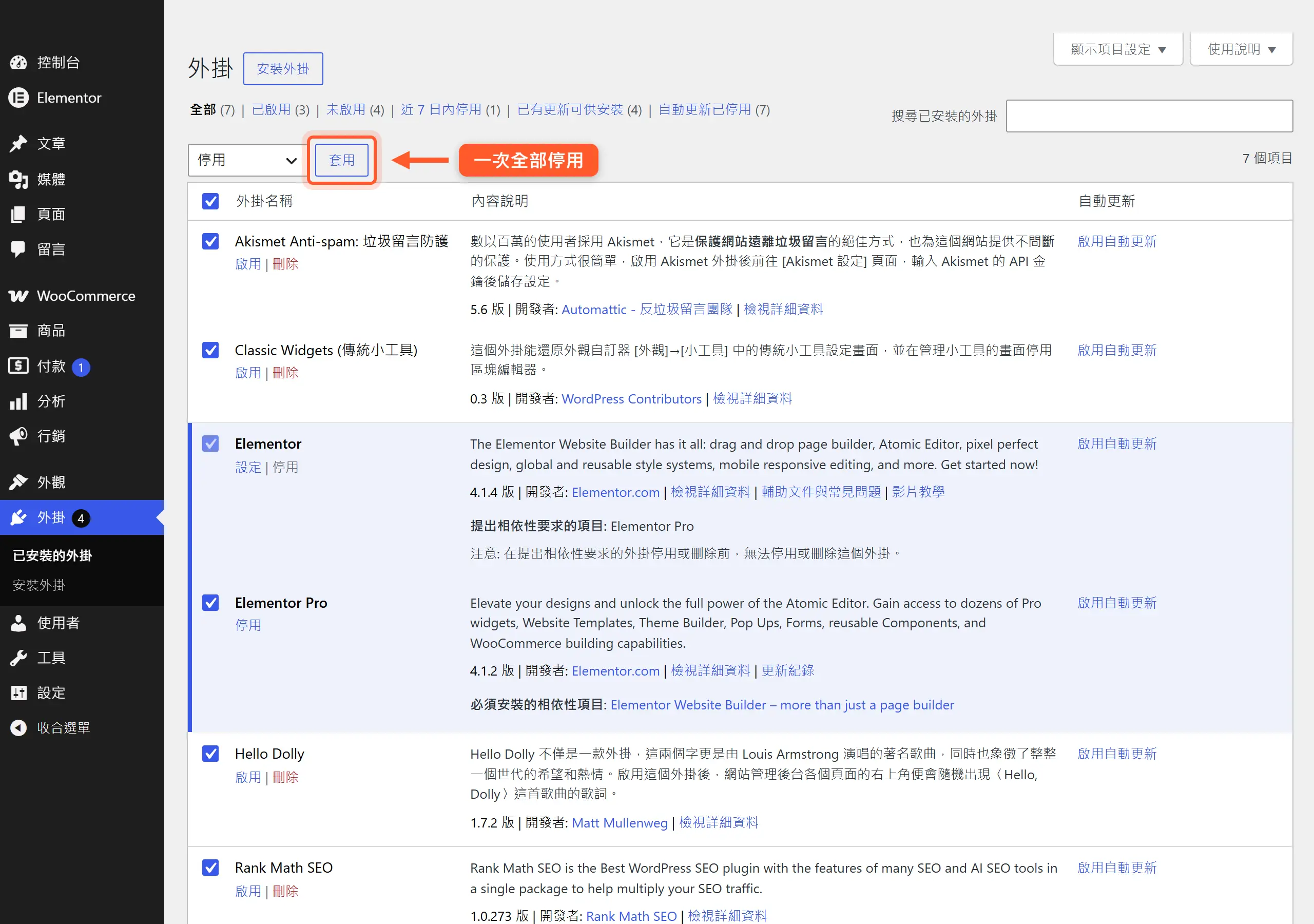This screenshot has height=924, width=1314.
Task: Click the WooCommerce logo icon
Action: (x=18, y=295)
